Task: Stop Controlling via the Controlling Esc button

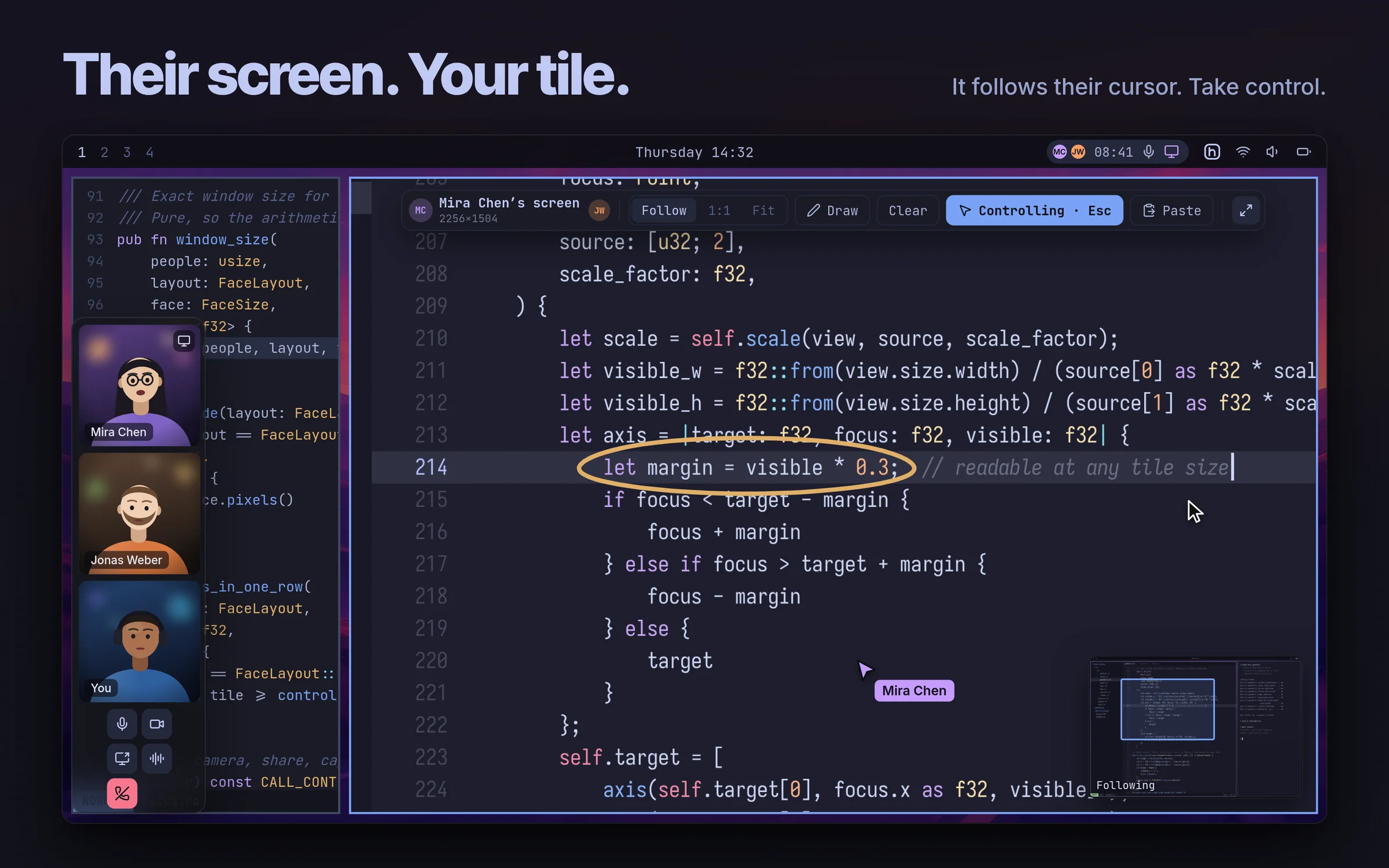Action: (1034, 211)
